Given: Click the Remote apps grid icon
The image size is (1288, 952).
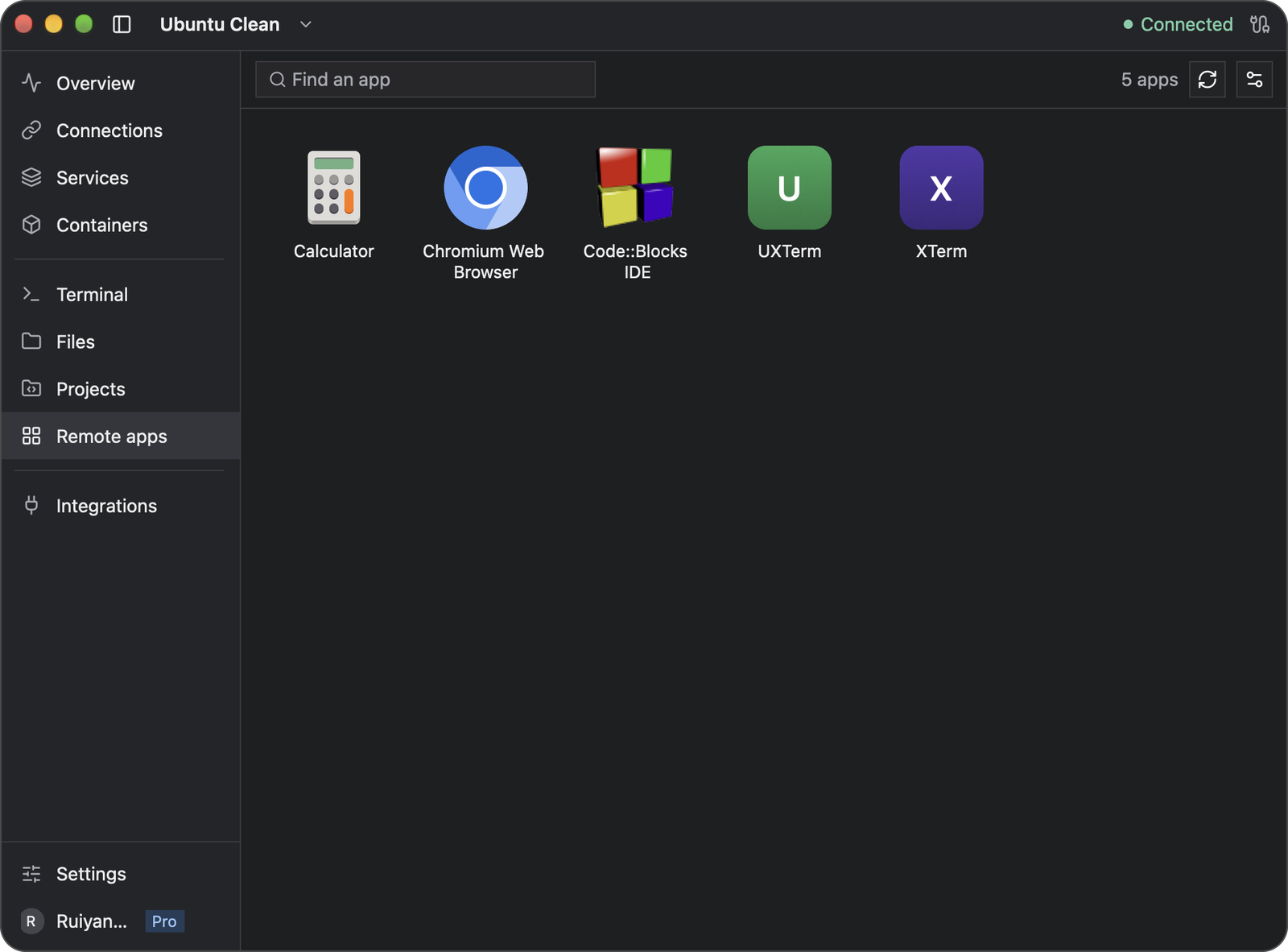Looking at the screenshot, I should (x=31, y=436).
